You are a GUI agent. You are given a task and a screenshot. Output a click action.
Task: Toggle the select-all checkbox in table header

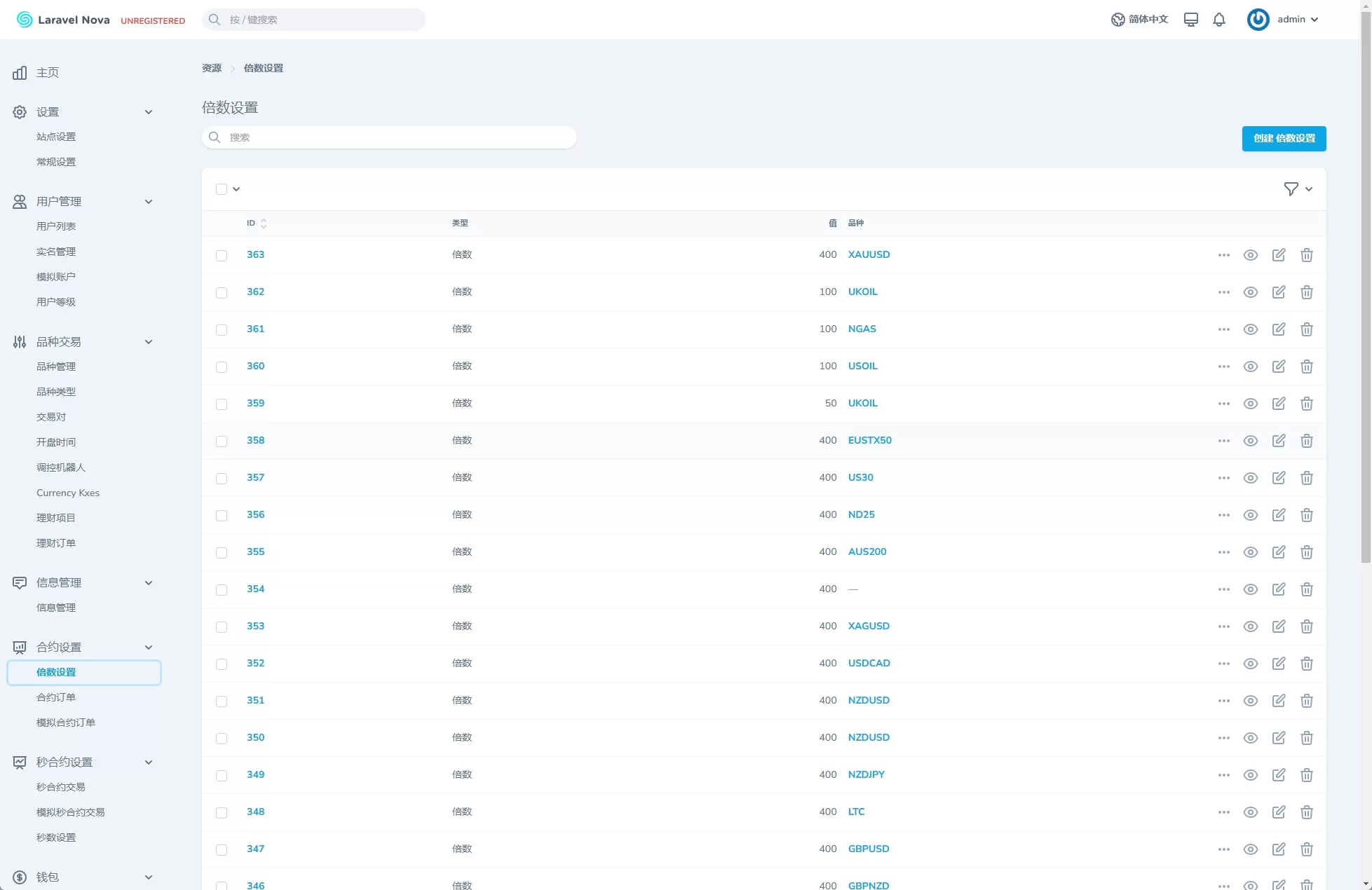pos(222,189)
